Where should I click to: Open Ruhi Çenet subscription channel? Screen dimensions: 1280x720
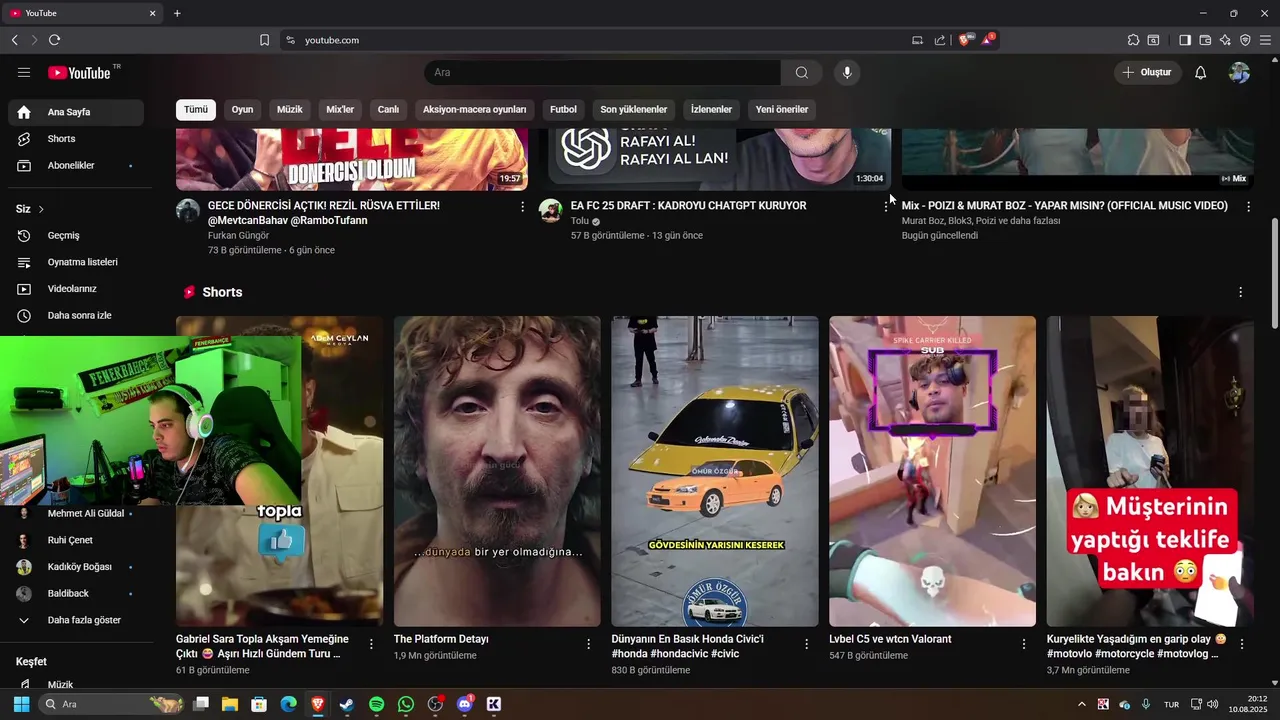coord(76,540)
